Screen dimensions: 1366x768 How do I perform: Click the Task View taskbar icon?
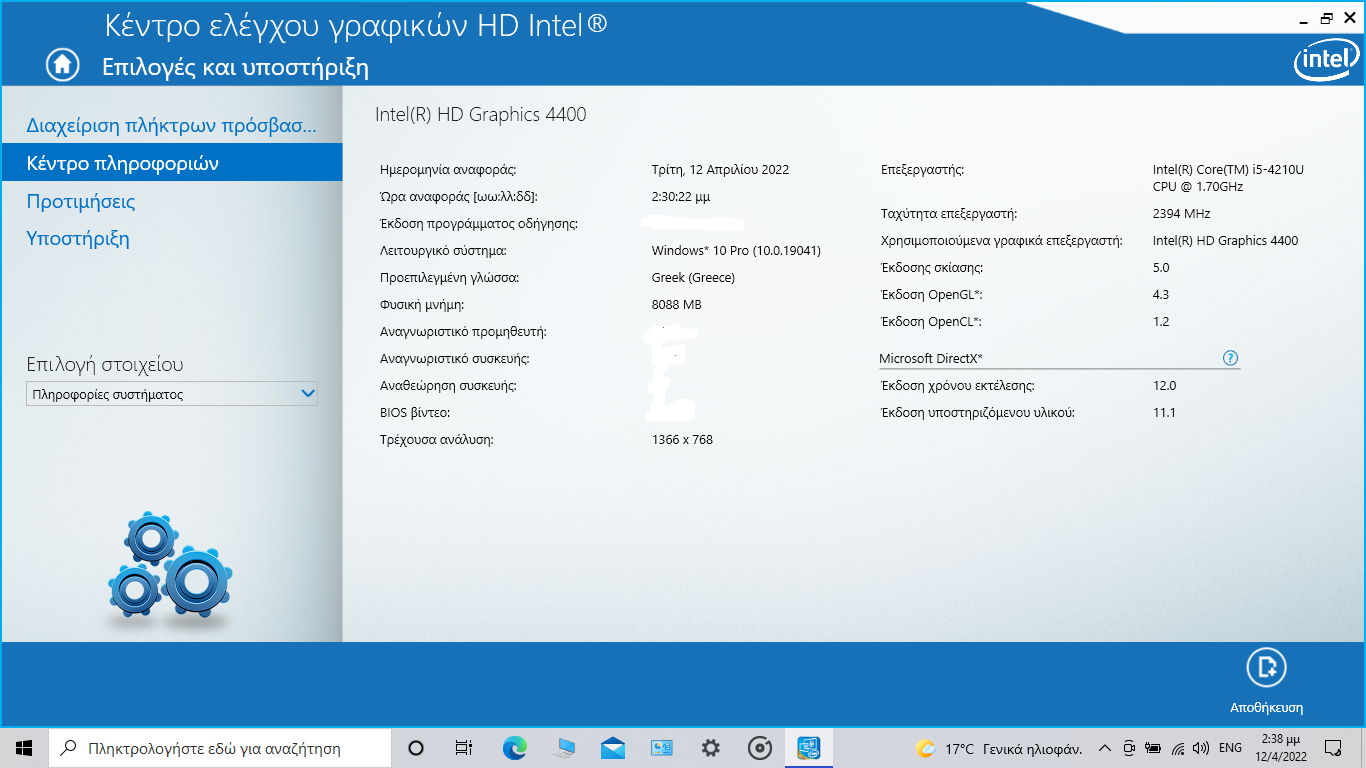464,748
